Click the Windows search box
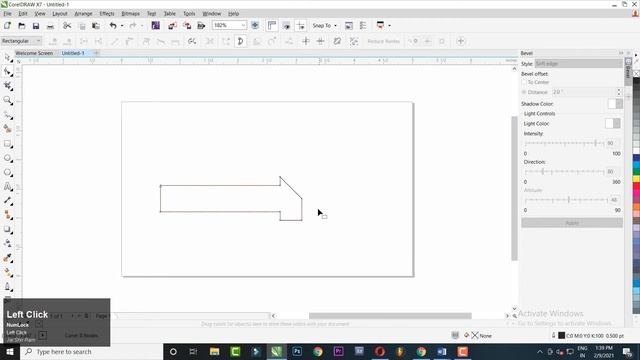This screenshot has width=640, height=360. point(91,351)
